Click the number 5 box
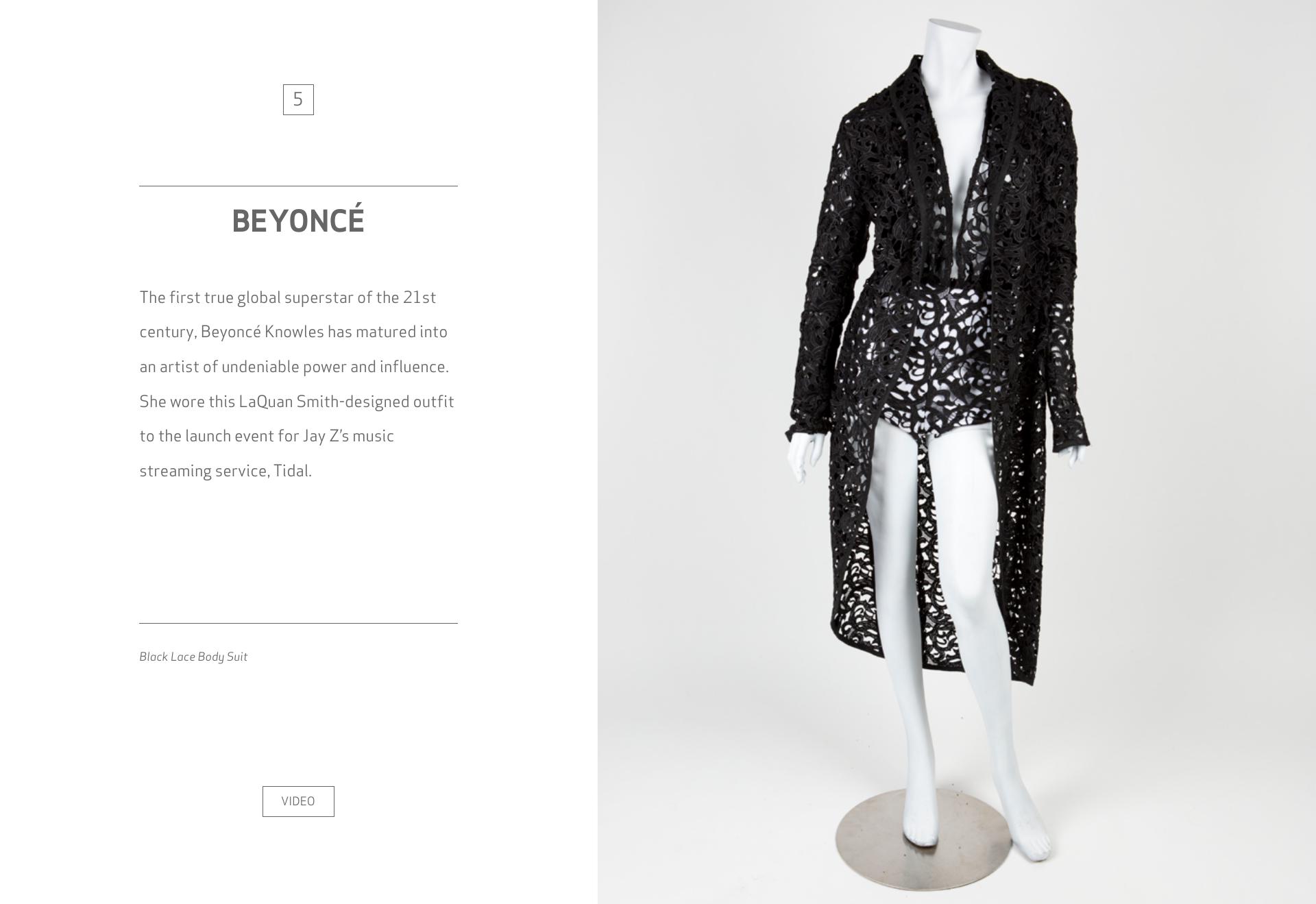The height and width of the screenshot is (904, 1316). click(298, 99)
